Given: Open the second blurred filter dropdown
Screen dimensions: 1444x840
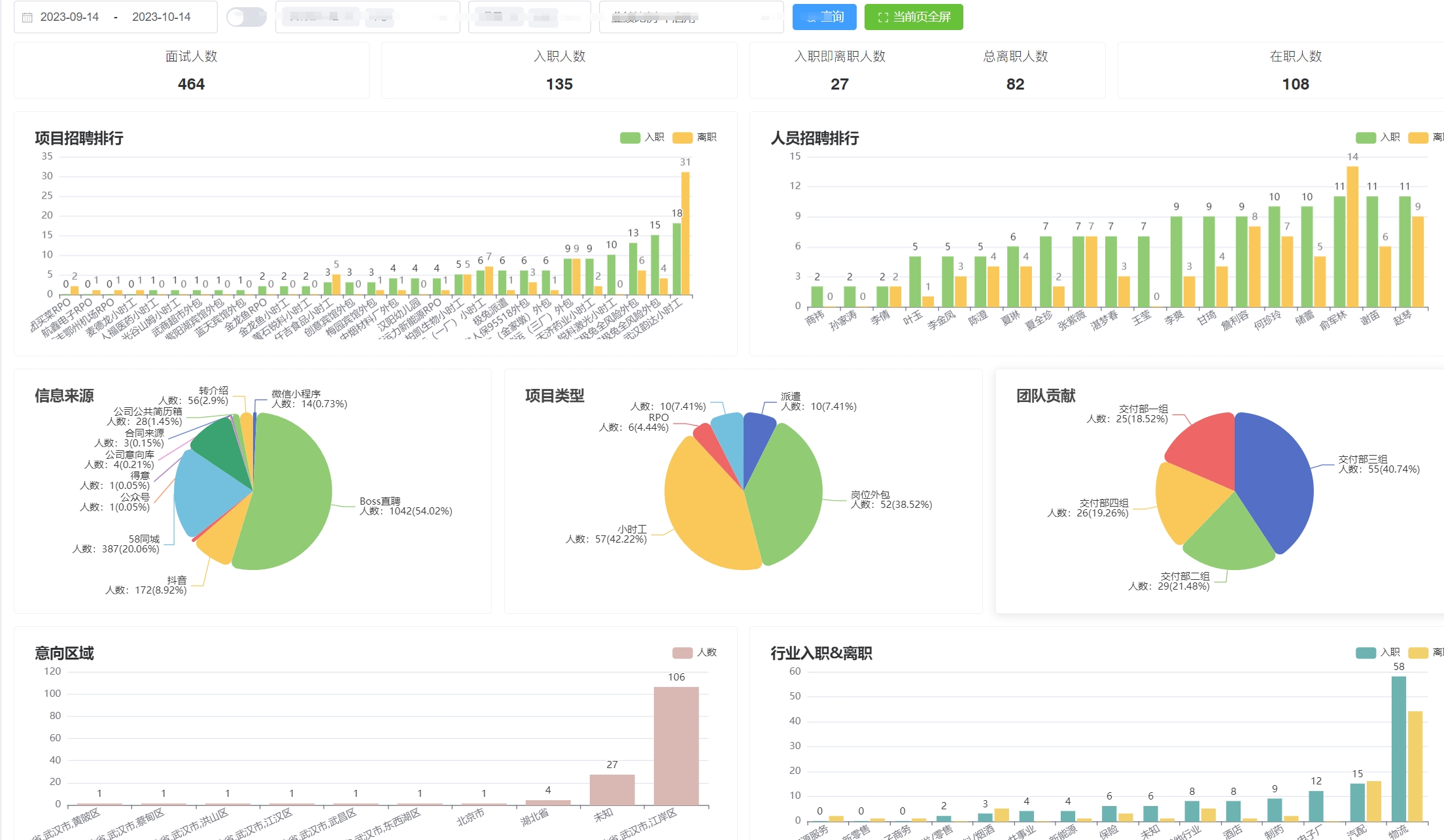Looking at the screenshot, I should click(528, 17).
